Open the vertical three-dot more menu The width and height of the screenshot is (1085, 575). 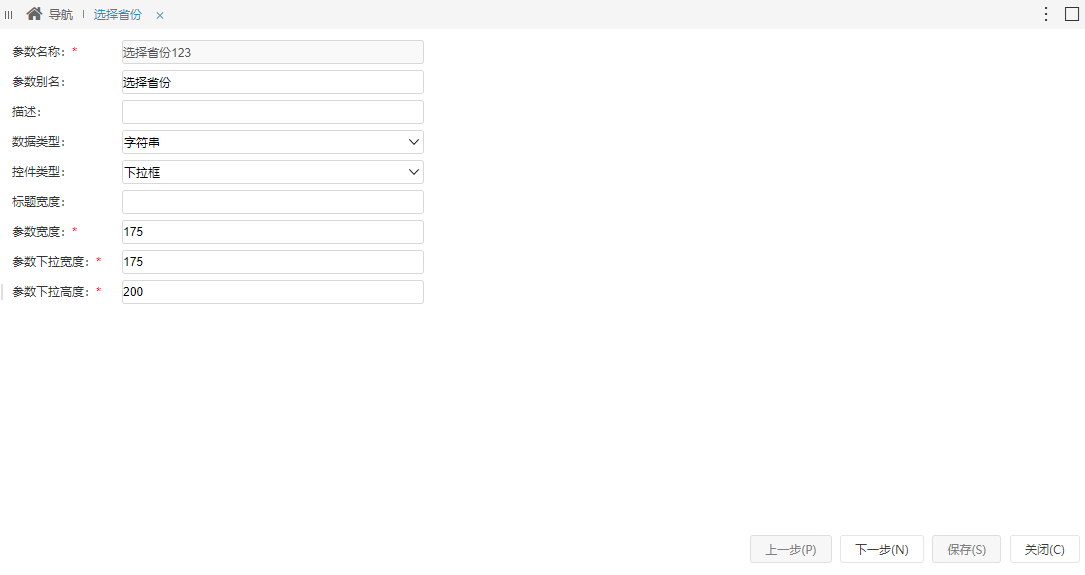click(1046, 14)
